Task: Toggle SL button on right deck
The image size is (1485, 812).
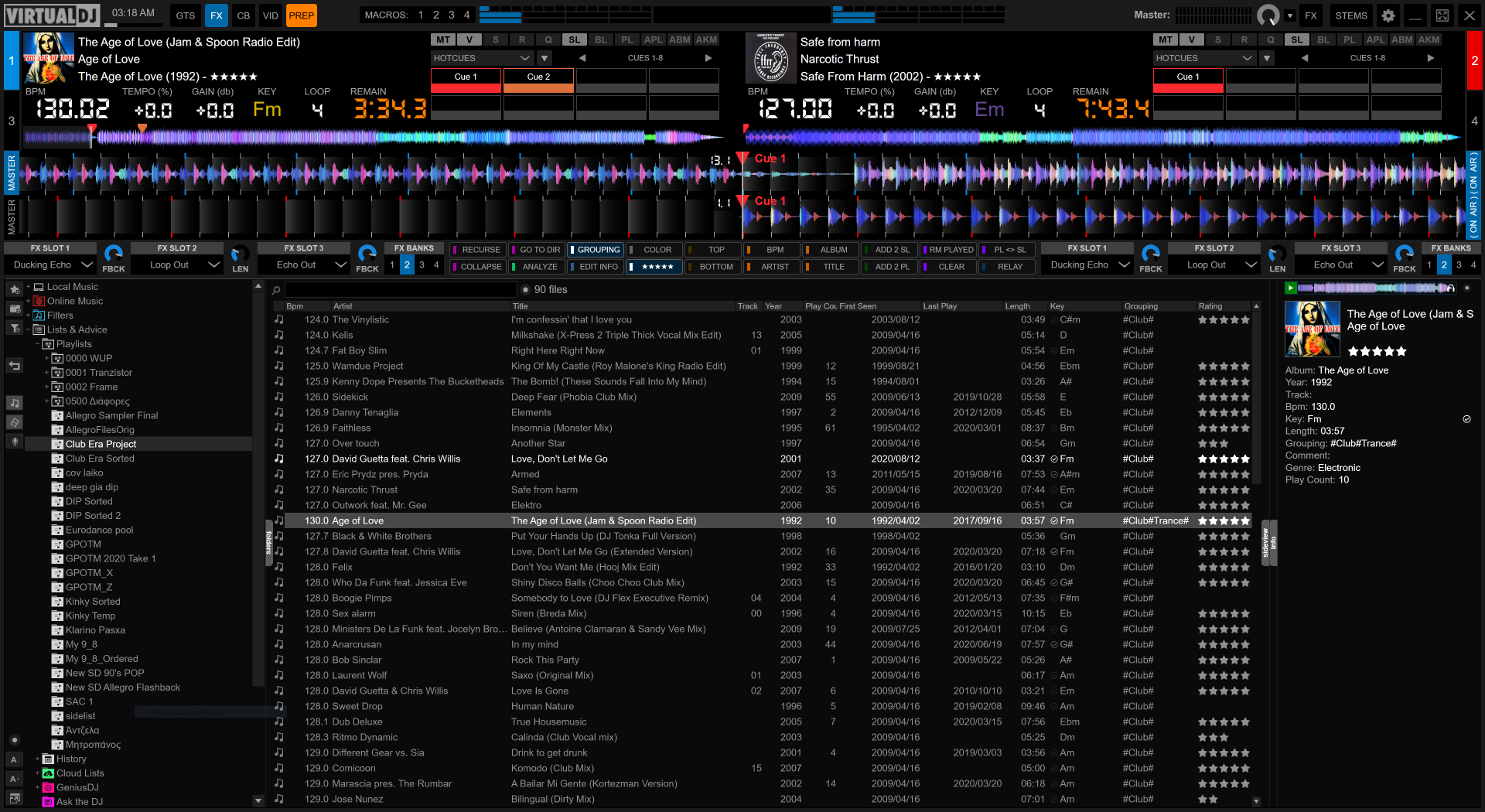Action: pos(1297,40)
